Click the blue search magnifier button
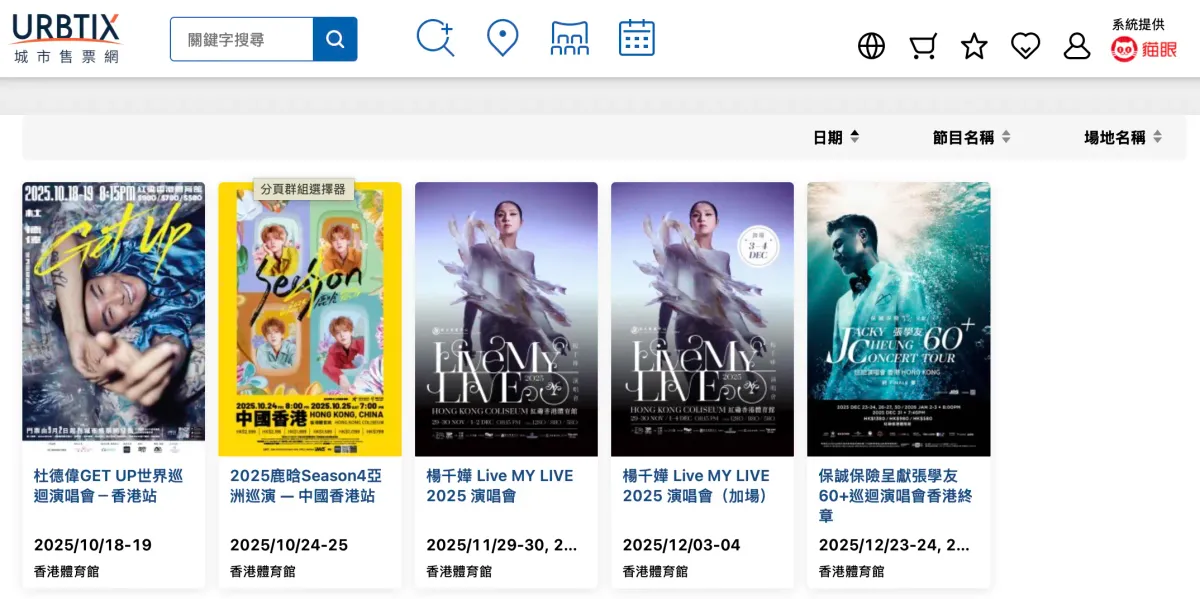 (335, 39)
